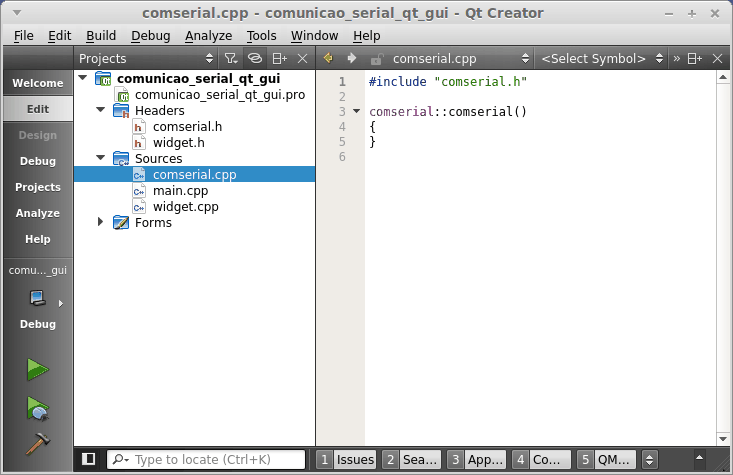Open the Issues output pane
Screen dimensions: 733x475
click(346, 460)
